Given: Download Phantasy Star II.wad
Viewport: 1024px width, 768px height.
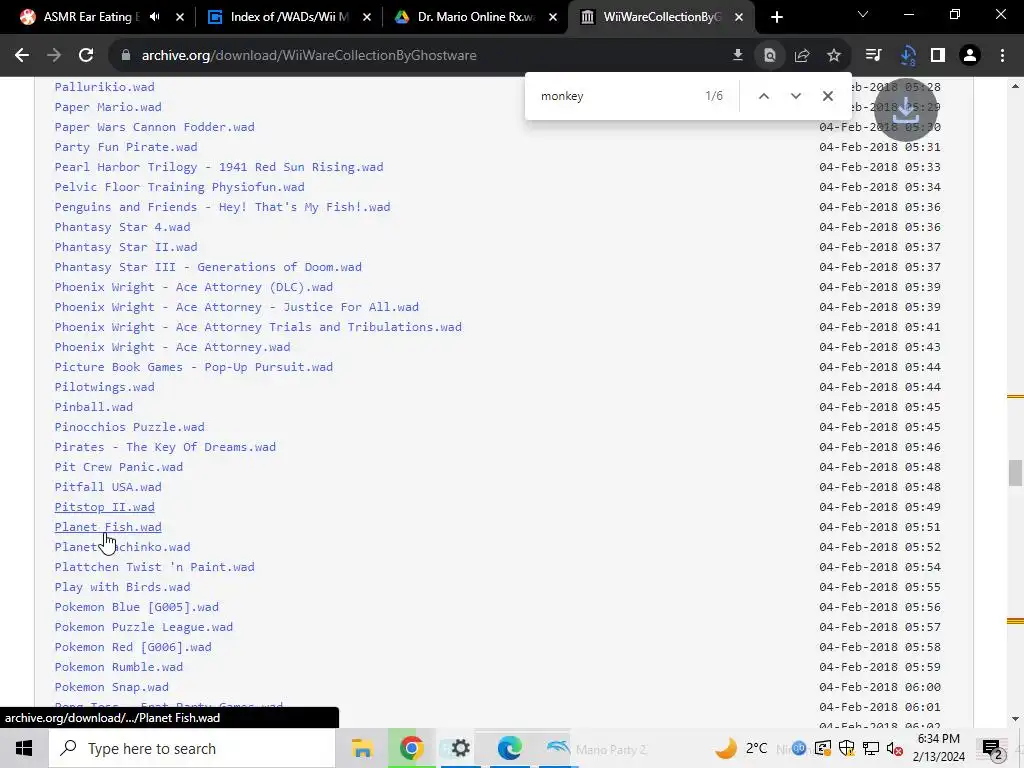Looking at the screenshot, I should [126, 247].
